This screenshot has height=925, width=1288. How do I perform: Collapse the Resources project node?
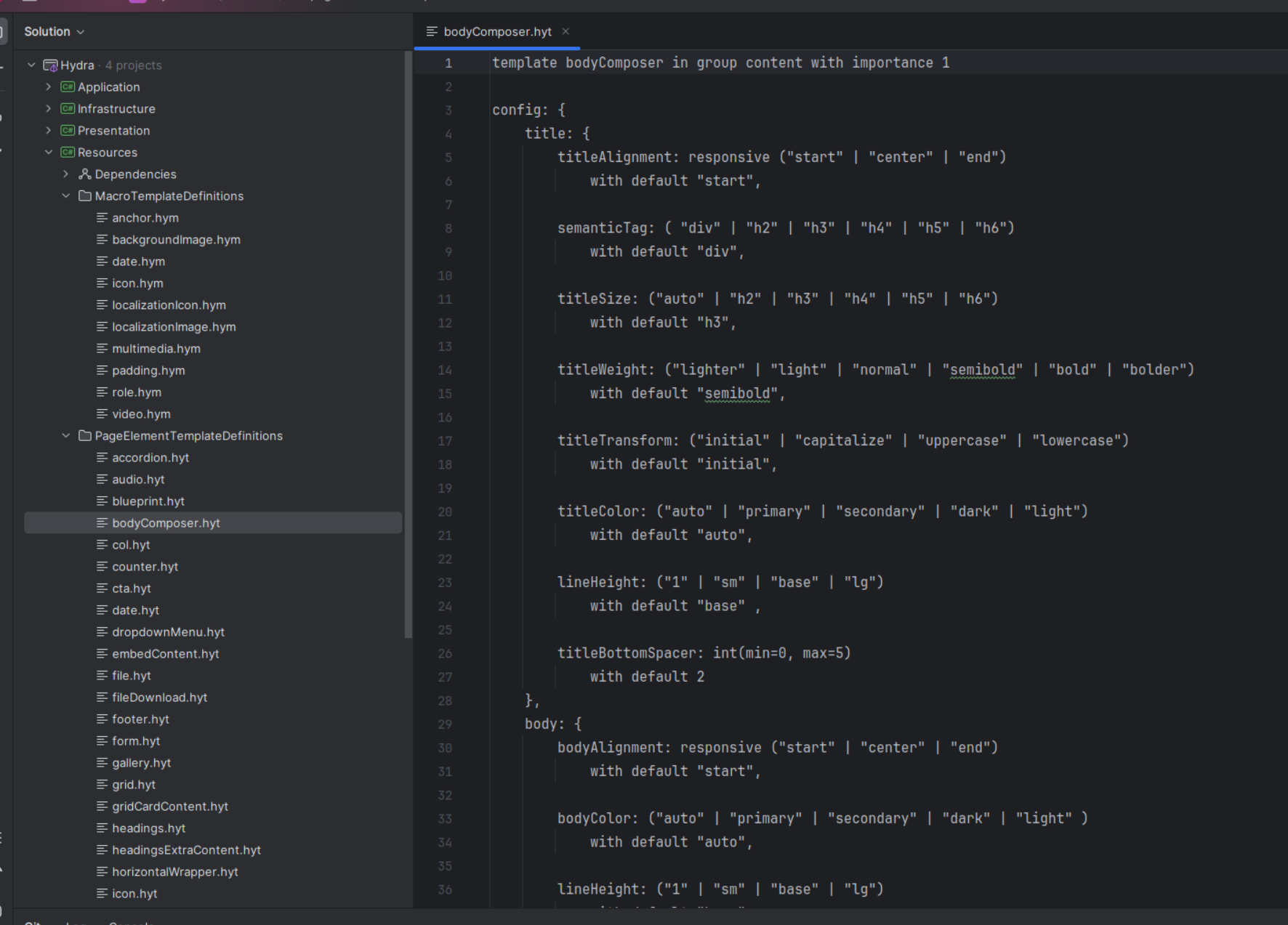click(49, 153)
